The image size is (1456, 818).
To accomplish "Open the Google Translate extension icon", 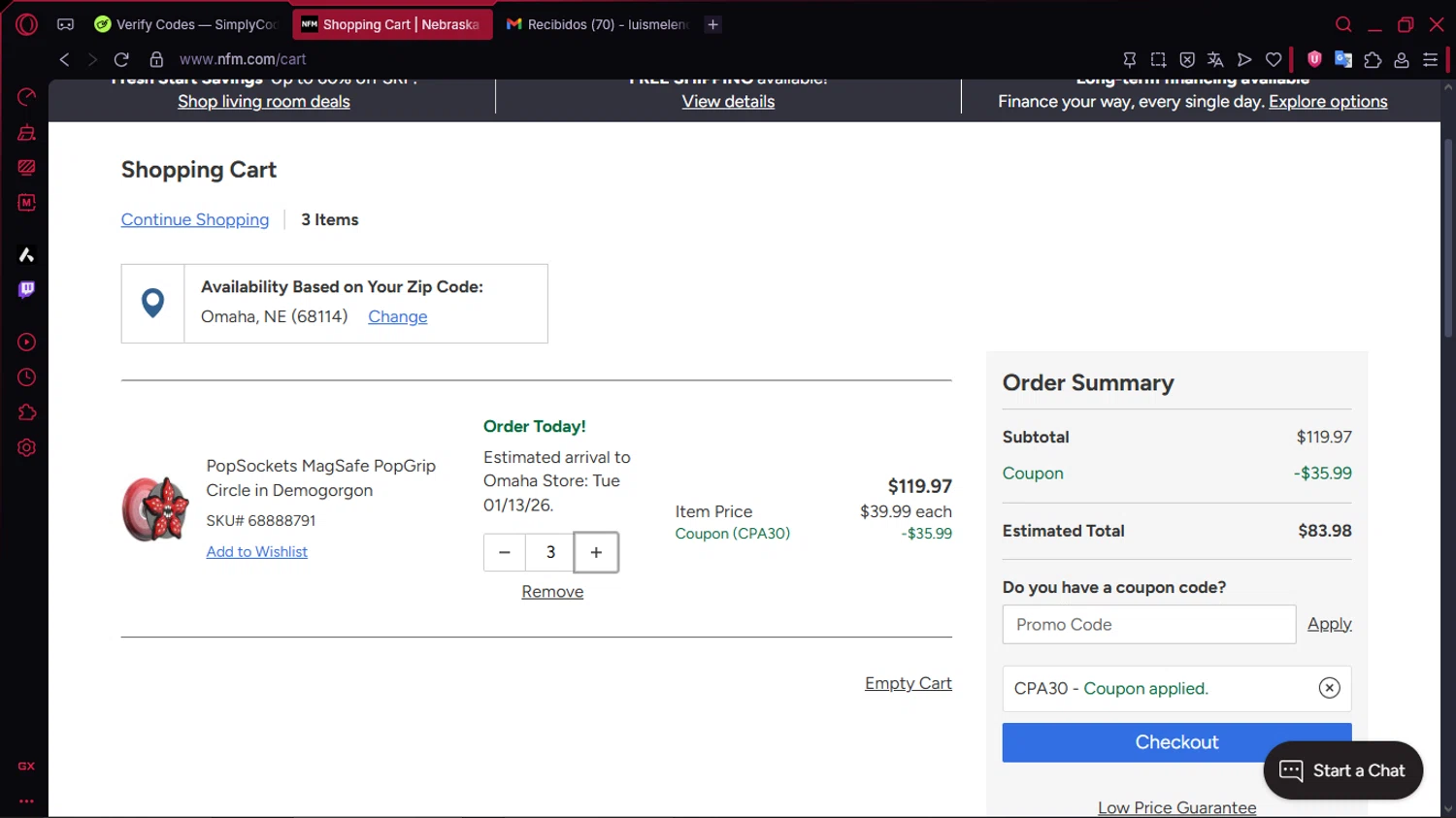I will pyautogui.click(x=1343, y=59).
